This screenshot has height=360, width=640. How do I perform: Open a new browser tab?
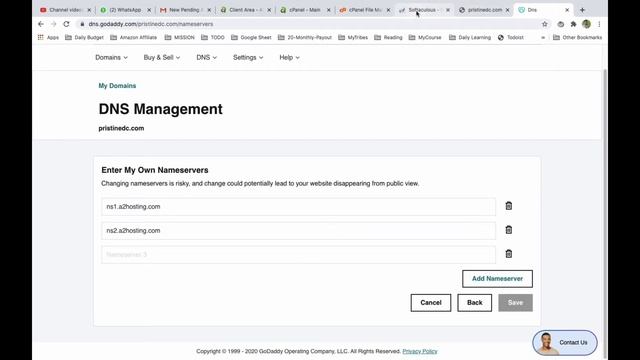[582, 10]
